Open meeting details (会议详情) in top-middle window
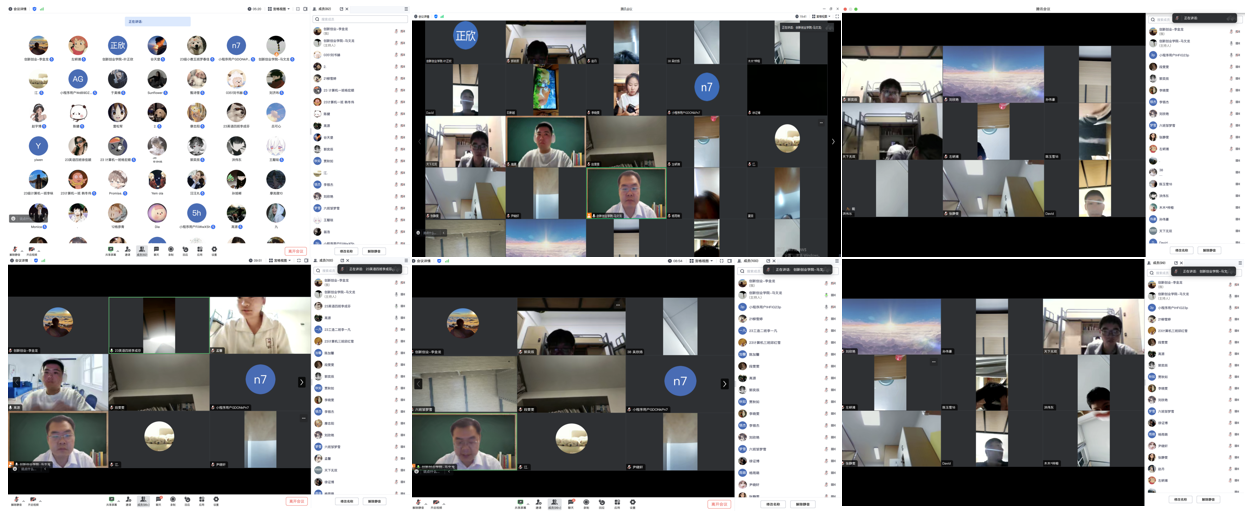The width and height of the screenshot is (1252, 511). coord(423,17)
